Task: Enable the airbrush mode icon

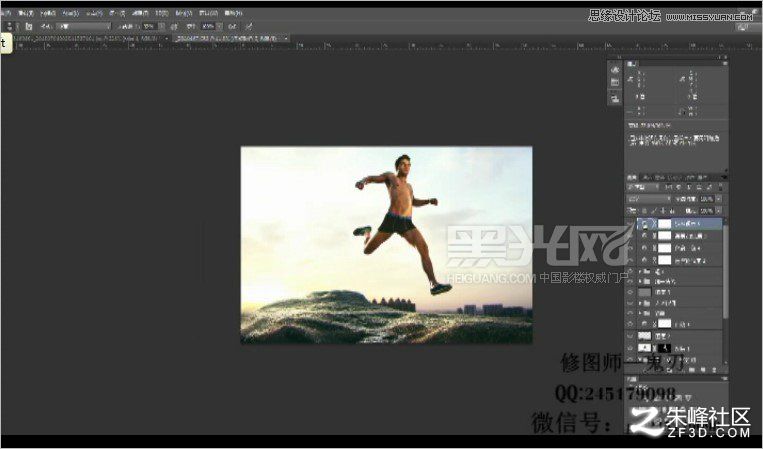Action: pos(232,27)
